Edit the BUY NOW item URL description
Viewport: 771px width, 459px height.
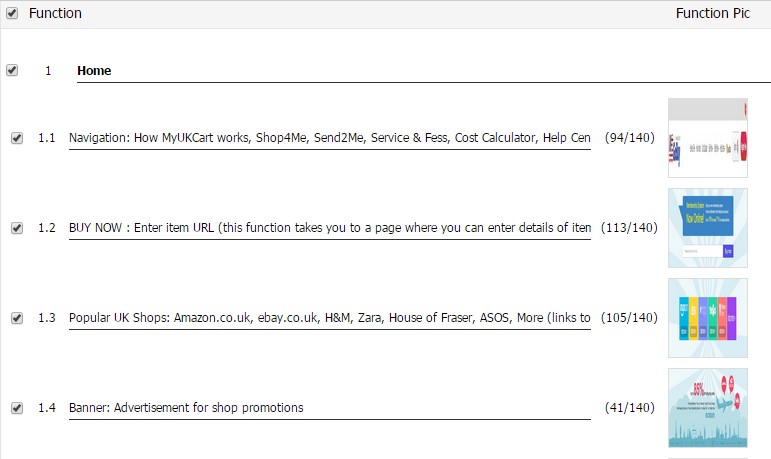(330, 228)
